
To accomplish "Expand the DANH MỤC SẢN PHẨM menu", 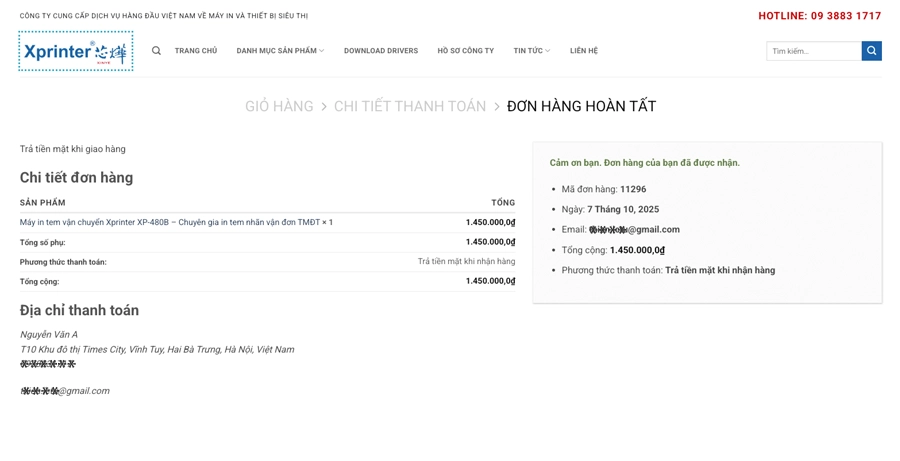I will tap(280, 51).
